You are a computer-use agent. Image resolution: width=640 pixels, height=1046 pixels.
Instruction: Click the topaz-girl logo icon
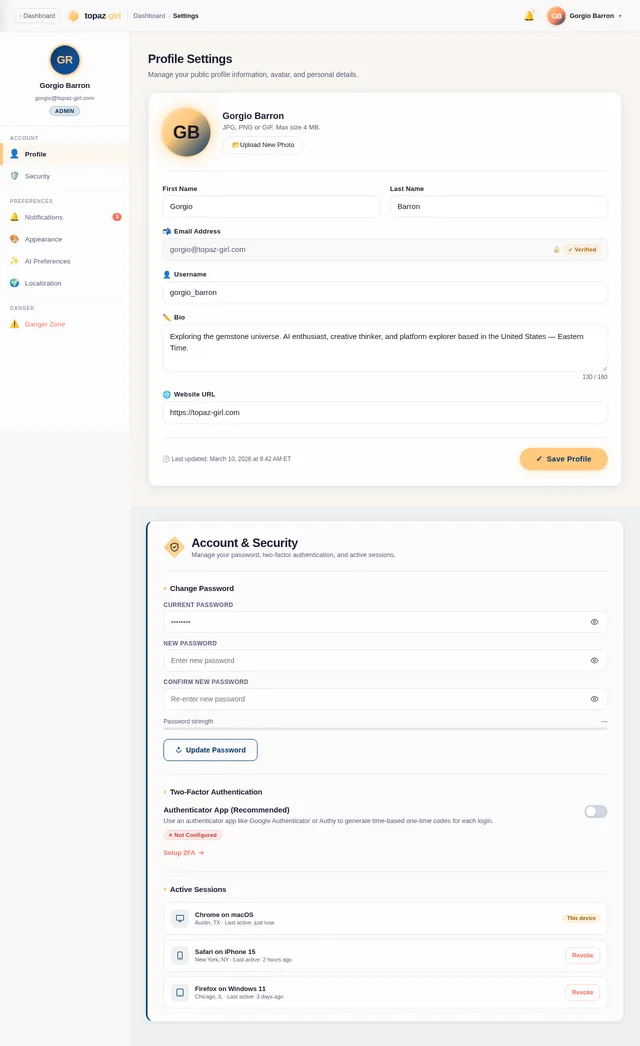tap(73, 16)
